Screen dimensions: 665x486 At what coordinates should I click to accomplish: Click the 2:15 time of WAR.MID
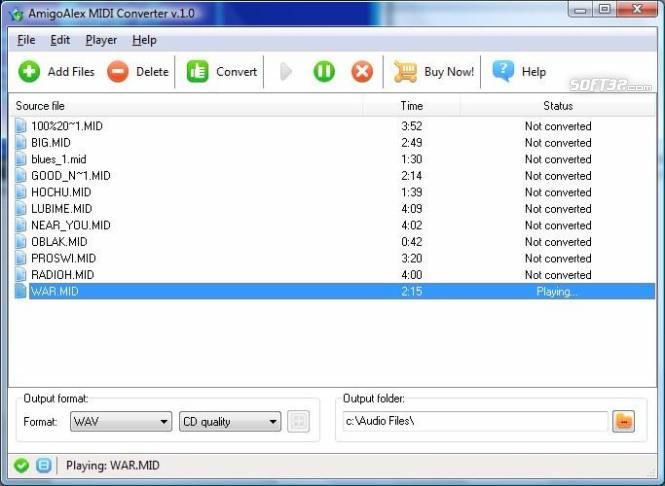click(412, 291)
